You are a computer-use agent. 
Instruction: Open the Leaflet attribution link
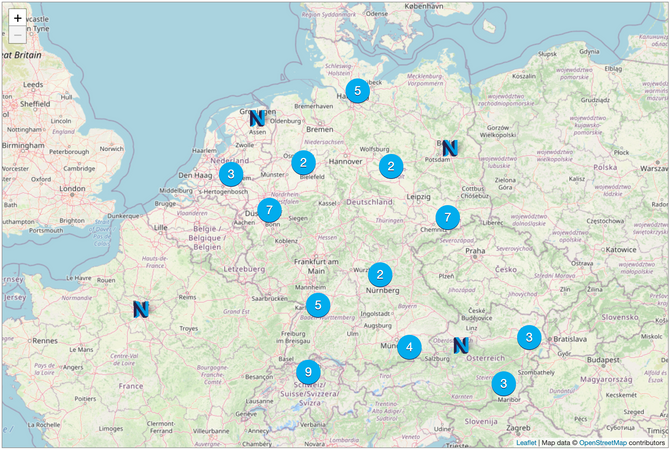526,441
